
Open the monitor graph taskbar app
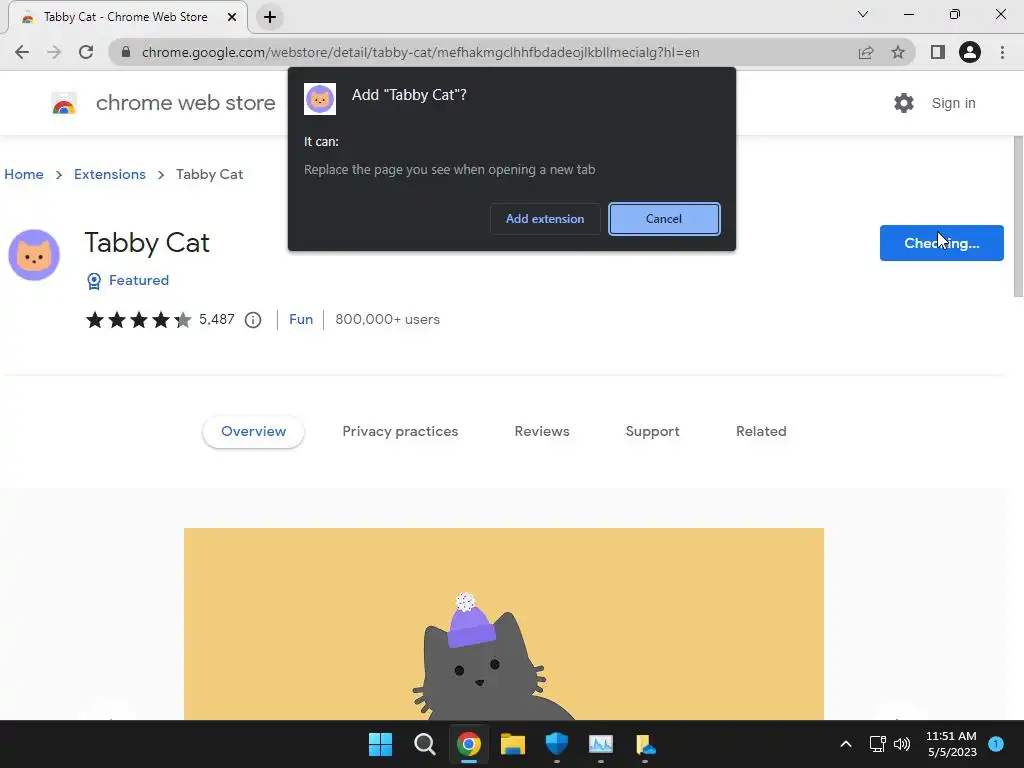pos(601,744)
